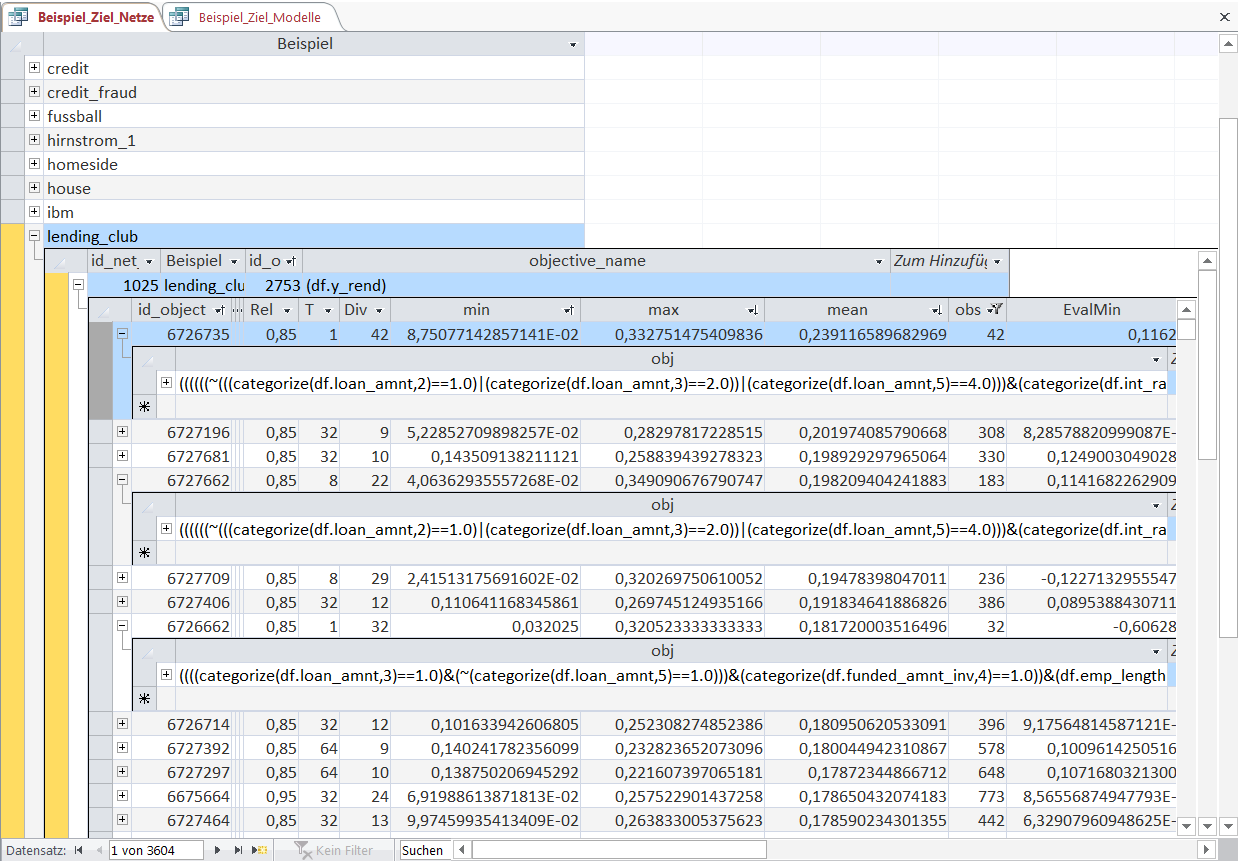Open the min column sort dropdown

pyautogui.click(x=569, y=310)
